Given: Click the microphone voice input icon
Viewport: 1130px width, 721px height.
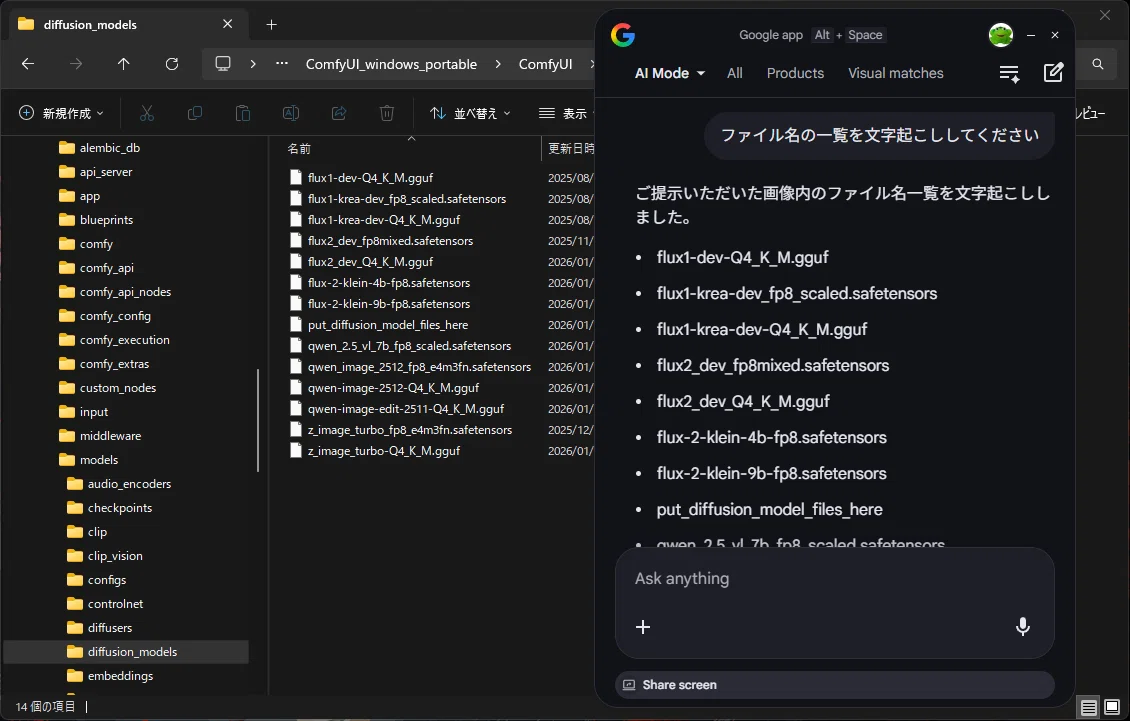Looking at the screenshot, I should tap(1022, 627).
